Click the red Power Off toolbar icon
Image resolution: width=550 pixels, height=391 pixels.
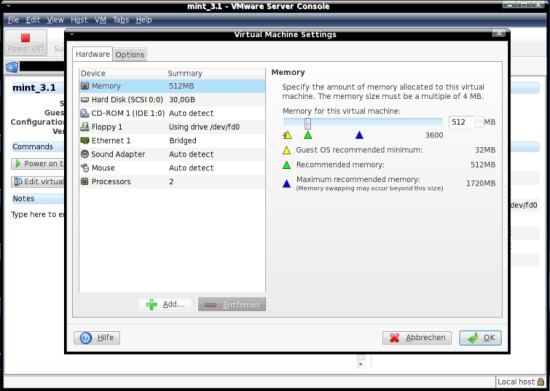(x=25, y=38)
